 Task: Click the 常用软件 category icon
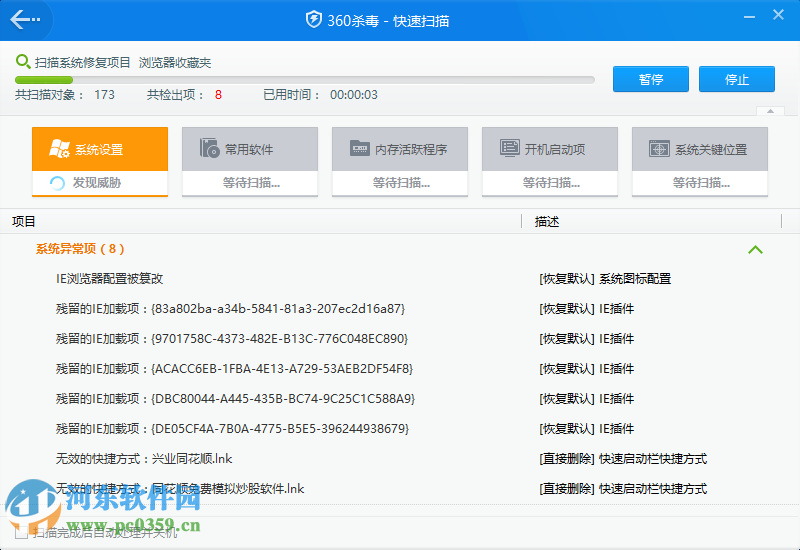[x=209, y=148]
